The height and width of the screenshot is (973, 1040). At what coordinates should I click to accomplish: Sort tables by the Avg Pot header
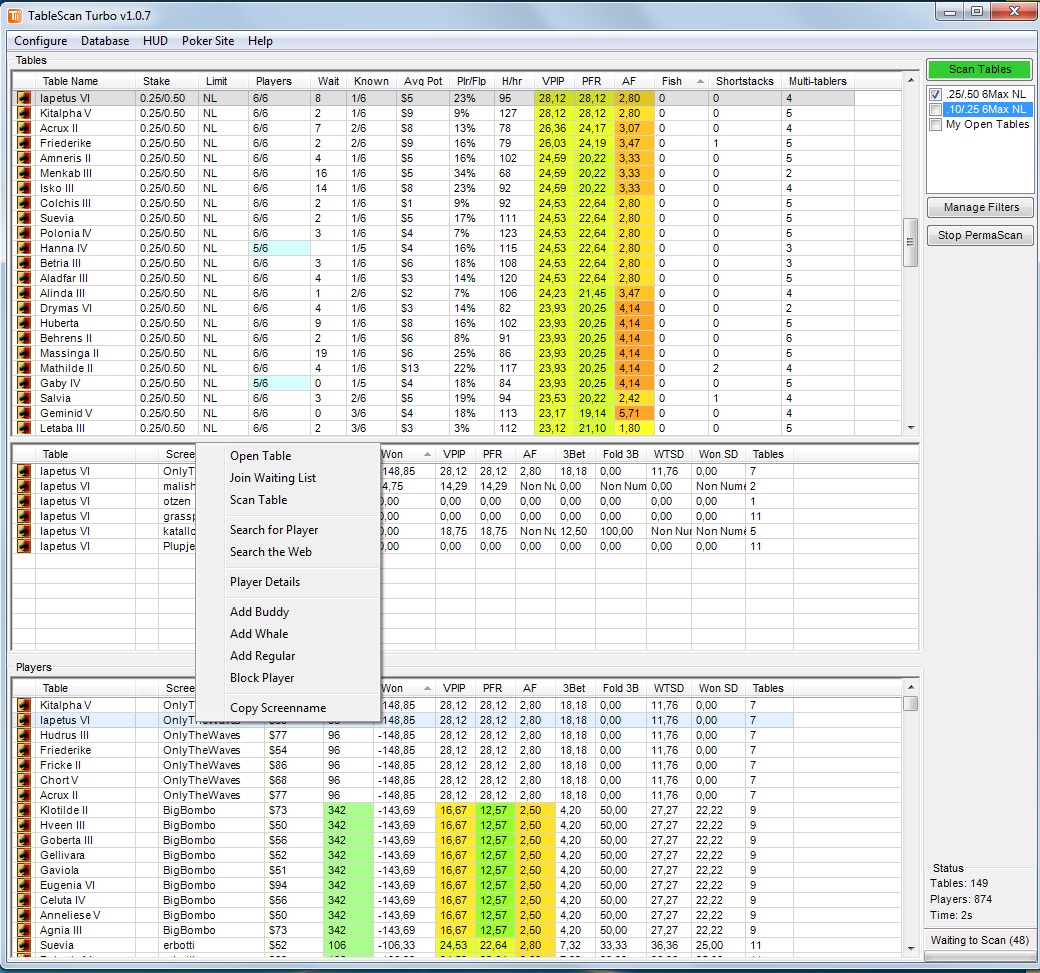(423, 81)
